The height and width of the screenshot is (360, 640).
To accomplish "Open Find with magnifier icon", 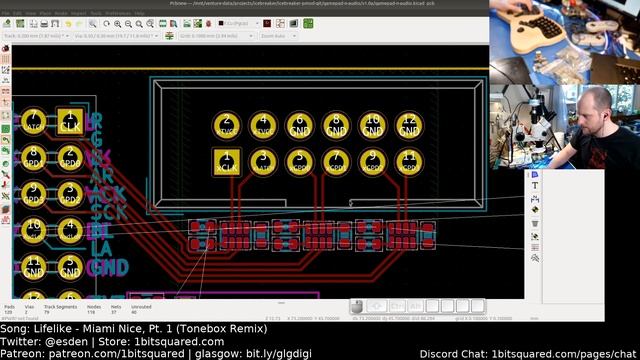I will 93,24.
